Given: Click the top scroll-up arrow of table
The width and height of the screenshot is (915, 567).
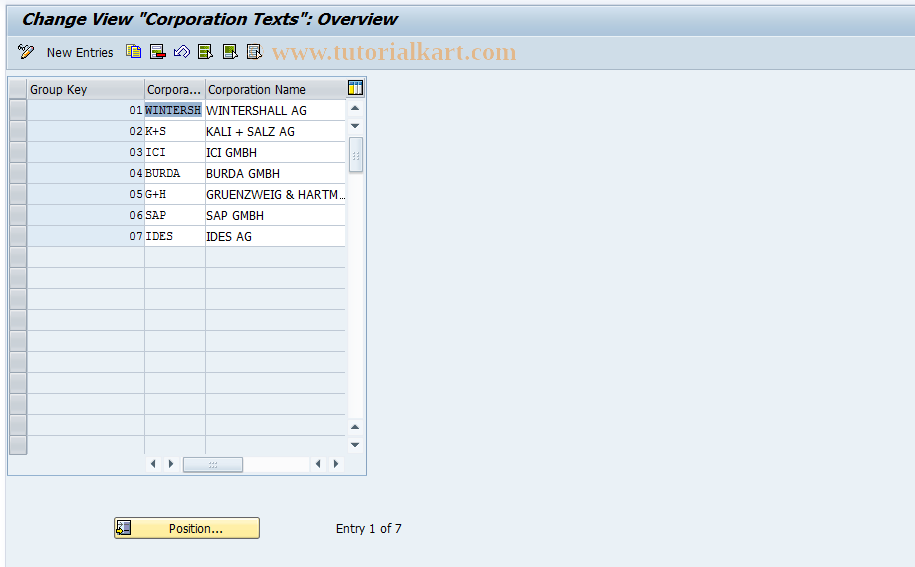Looking at the screenshot, I should [x=355, y=108].
